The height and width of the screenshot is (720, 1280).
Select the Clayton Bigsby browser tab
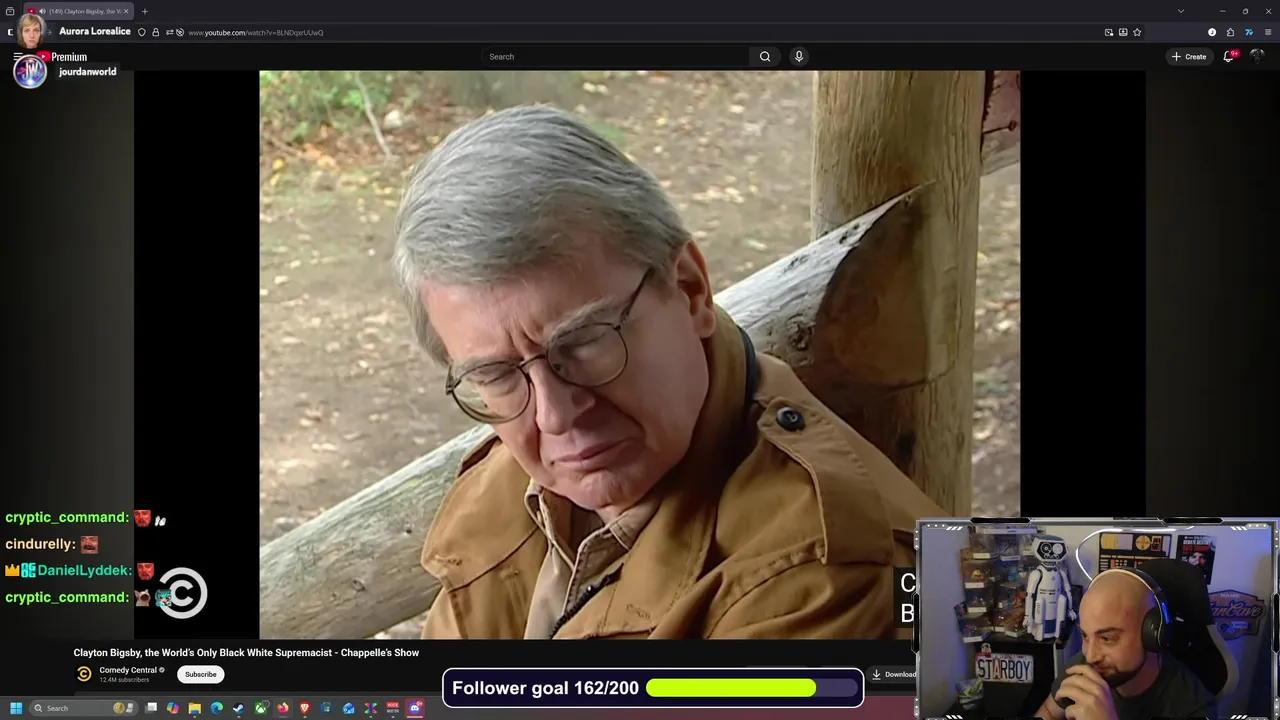[x=78, y=11]
